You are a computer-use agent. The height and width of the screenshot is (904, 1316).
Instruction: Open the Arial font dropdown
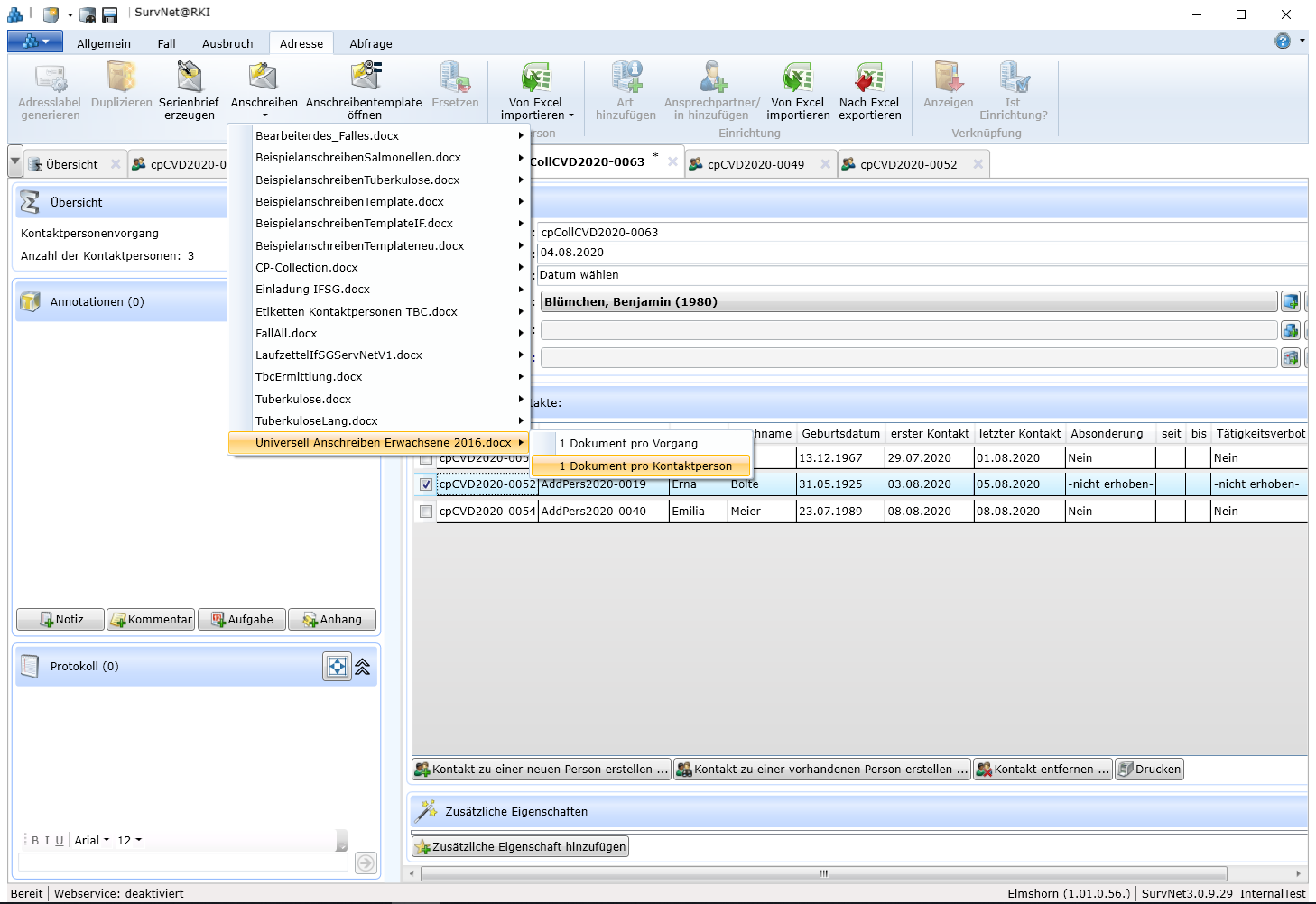click(91, 841)
